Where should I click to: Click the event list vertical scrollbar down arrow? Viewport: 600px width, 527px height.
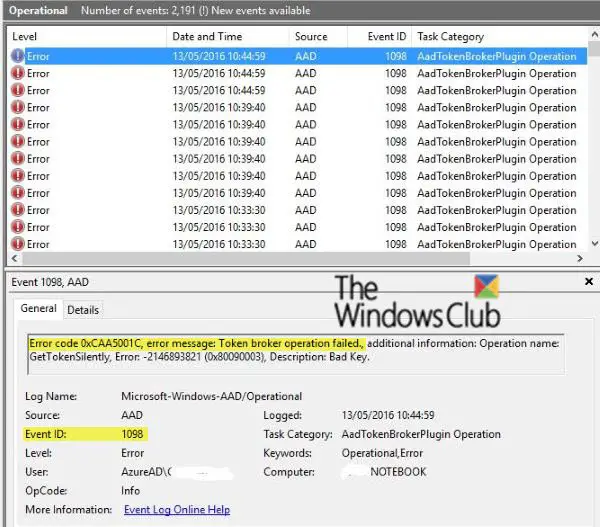point(594,243)
